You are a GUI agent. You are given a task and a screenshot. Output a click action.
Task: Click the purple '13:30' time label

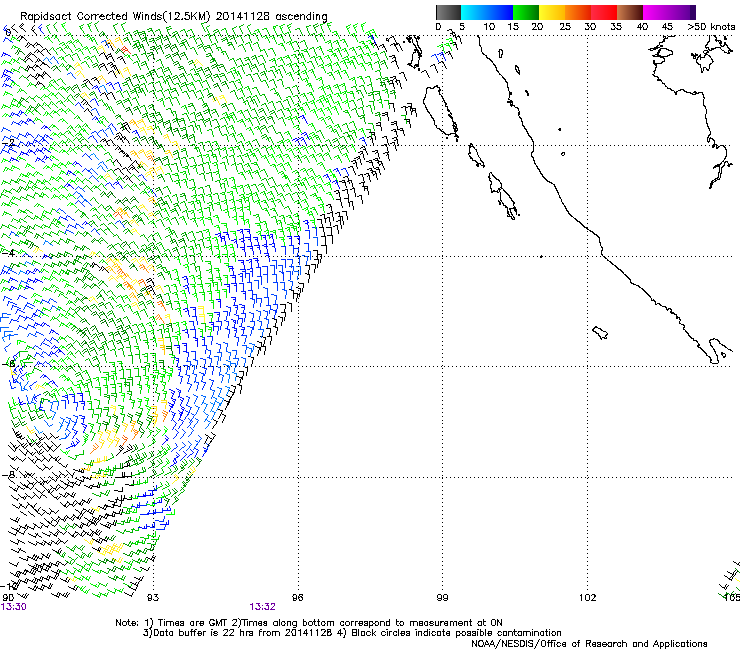(13, 607)
